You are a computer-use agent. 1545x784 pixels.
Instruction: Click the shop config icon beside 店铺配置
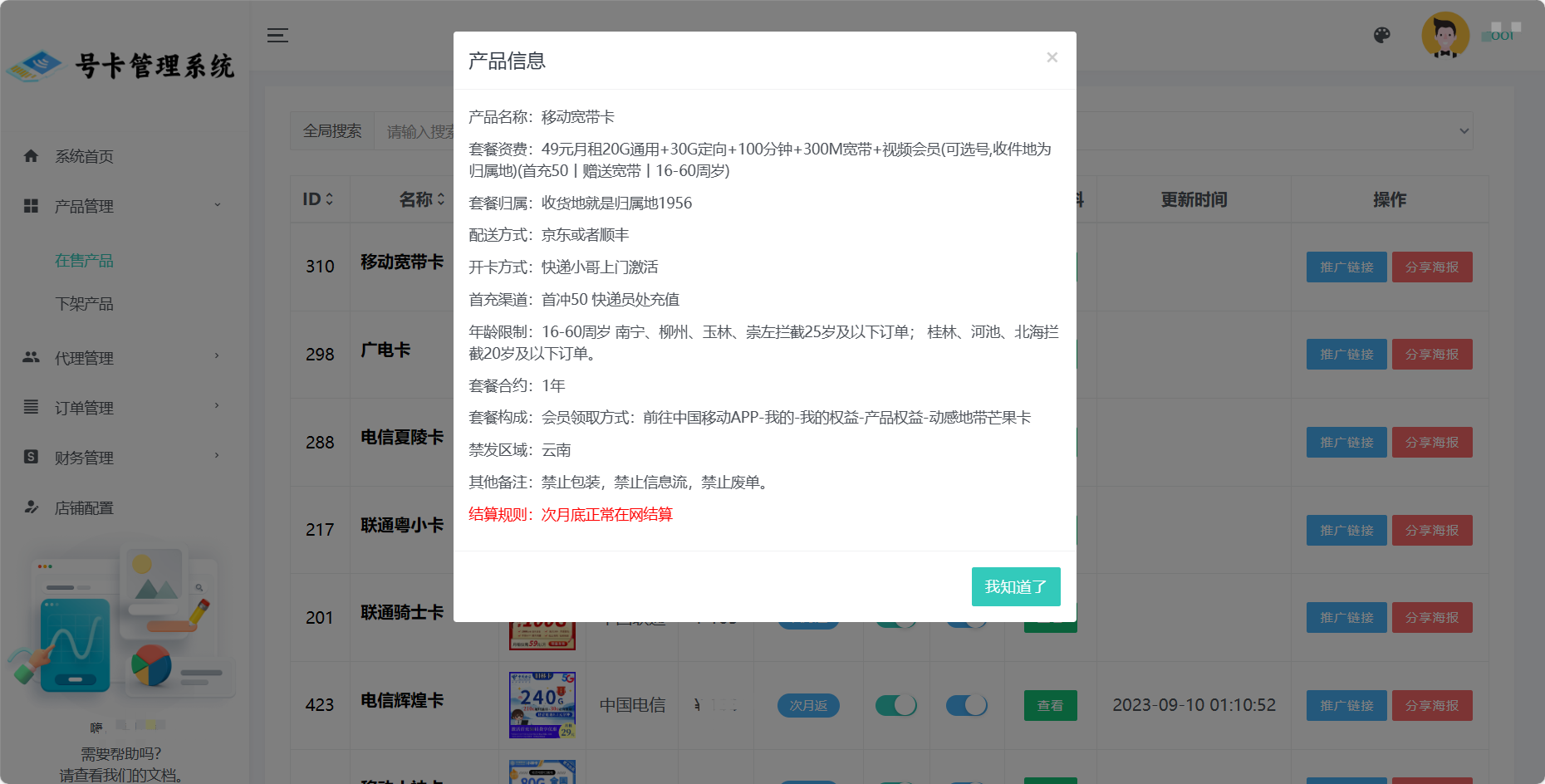(31, 507)
